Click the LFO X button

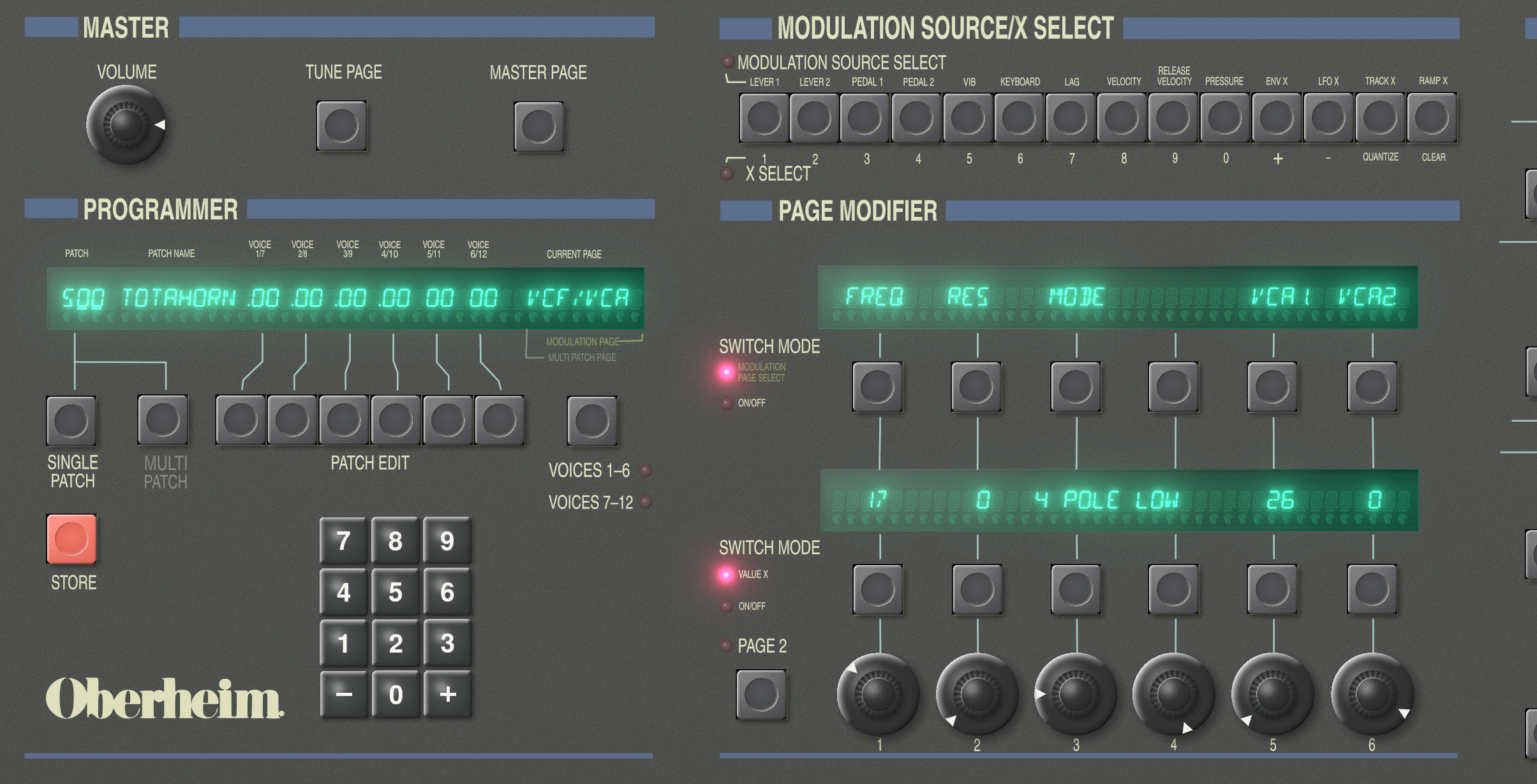pyautogui.click(x=1328, y=118)
